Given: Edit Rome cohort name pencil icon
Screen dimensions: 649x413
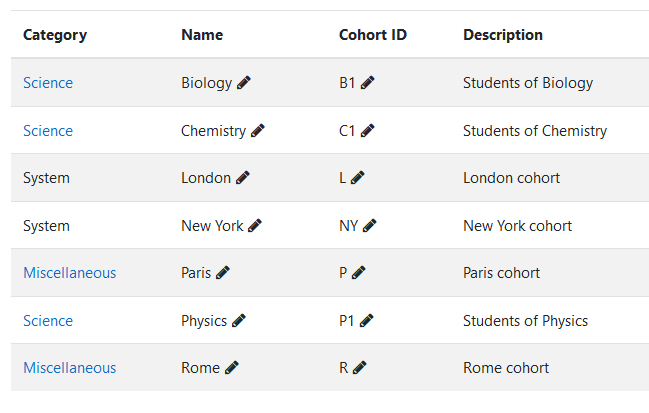Looking at the screenshot, I should 232,367.
